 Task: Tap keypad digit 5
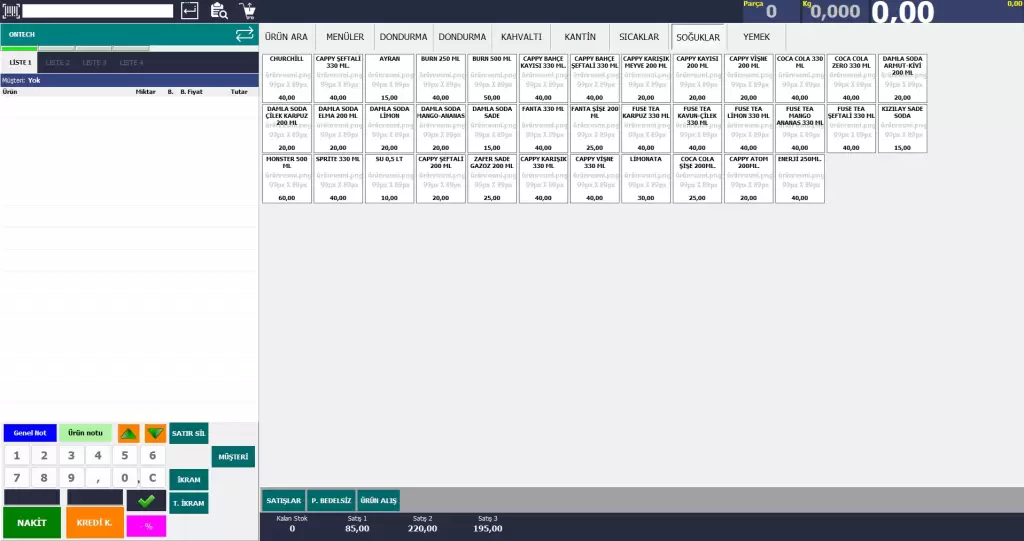125,455
